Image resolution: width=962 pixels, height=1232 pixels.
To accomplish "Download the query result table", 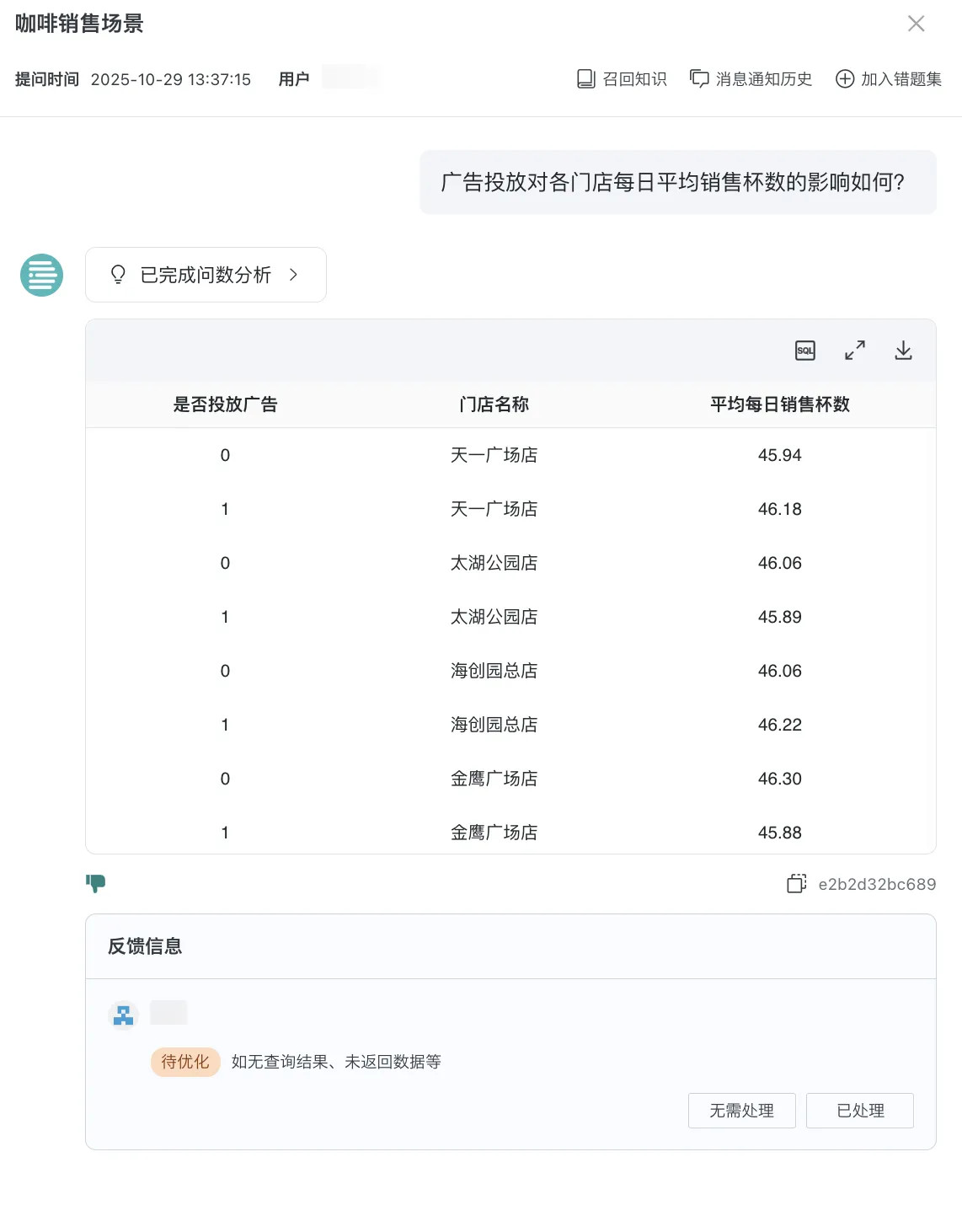I will [x=903, y=351].
